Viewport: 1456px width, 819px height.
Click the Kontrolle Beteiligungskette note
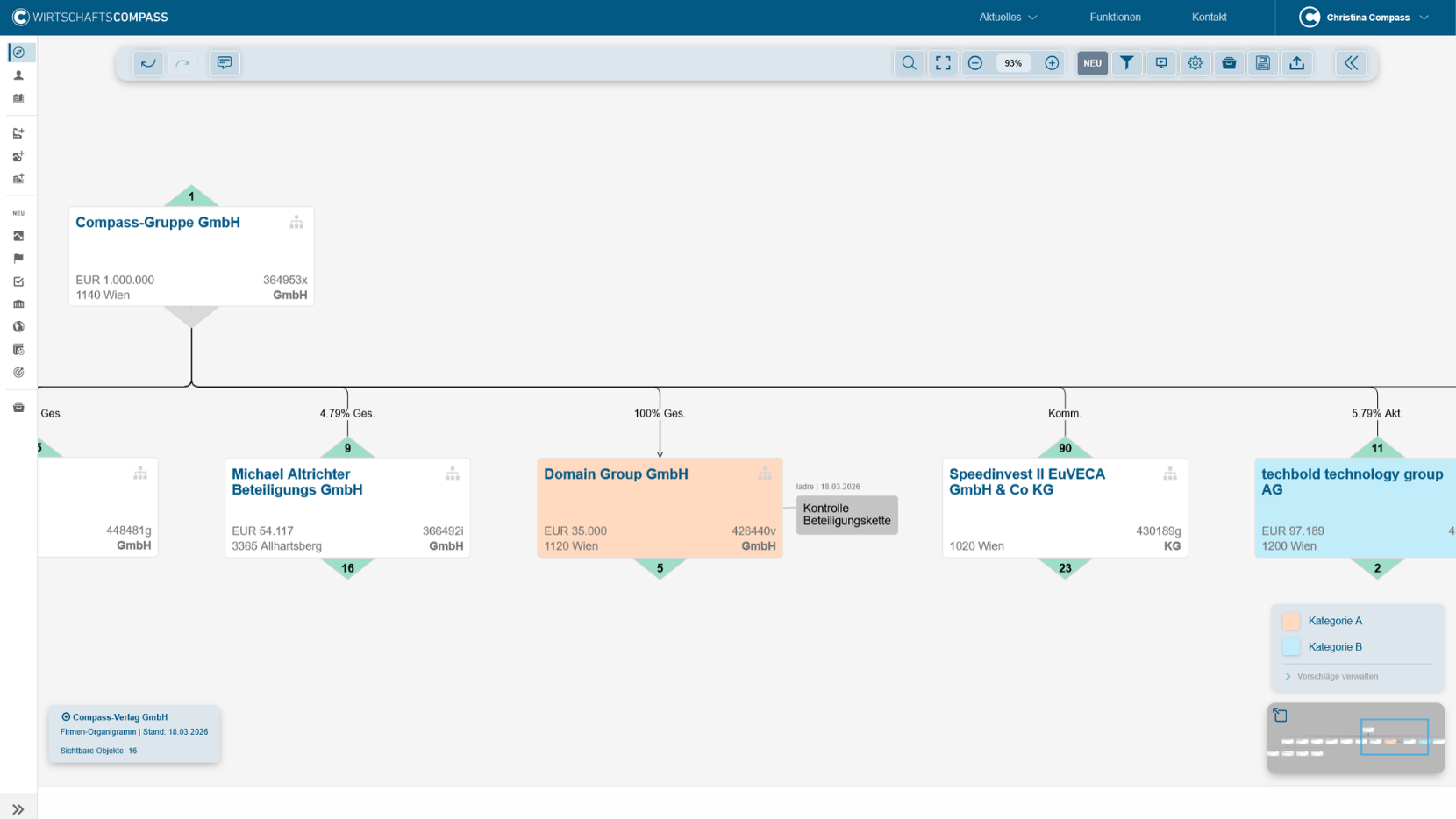pos(846,515)
